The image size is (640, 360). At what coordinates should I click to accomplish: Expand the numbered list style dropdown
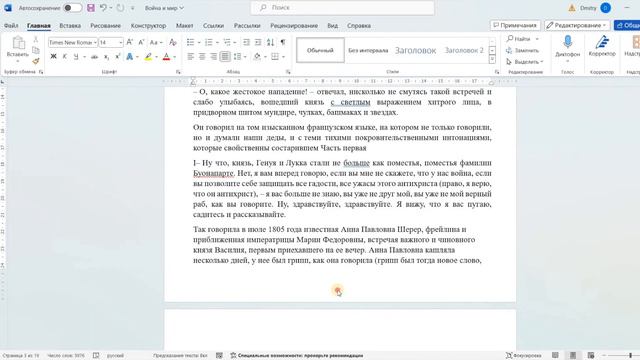(217, 42)
